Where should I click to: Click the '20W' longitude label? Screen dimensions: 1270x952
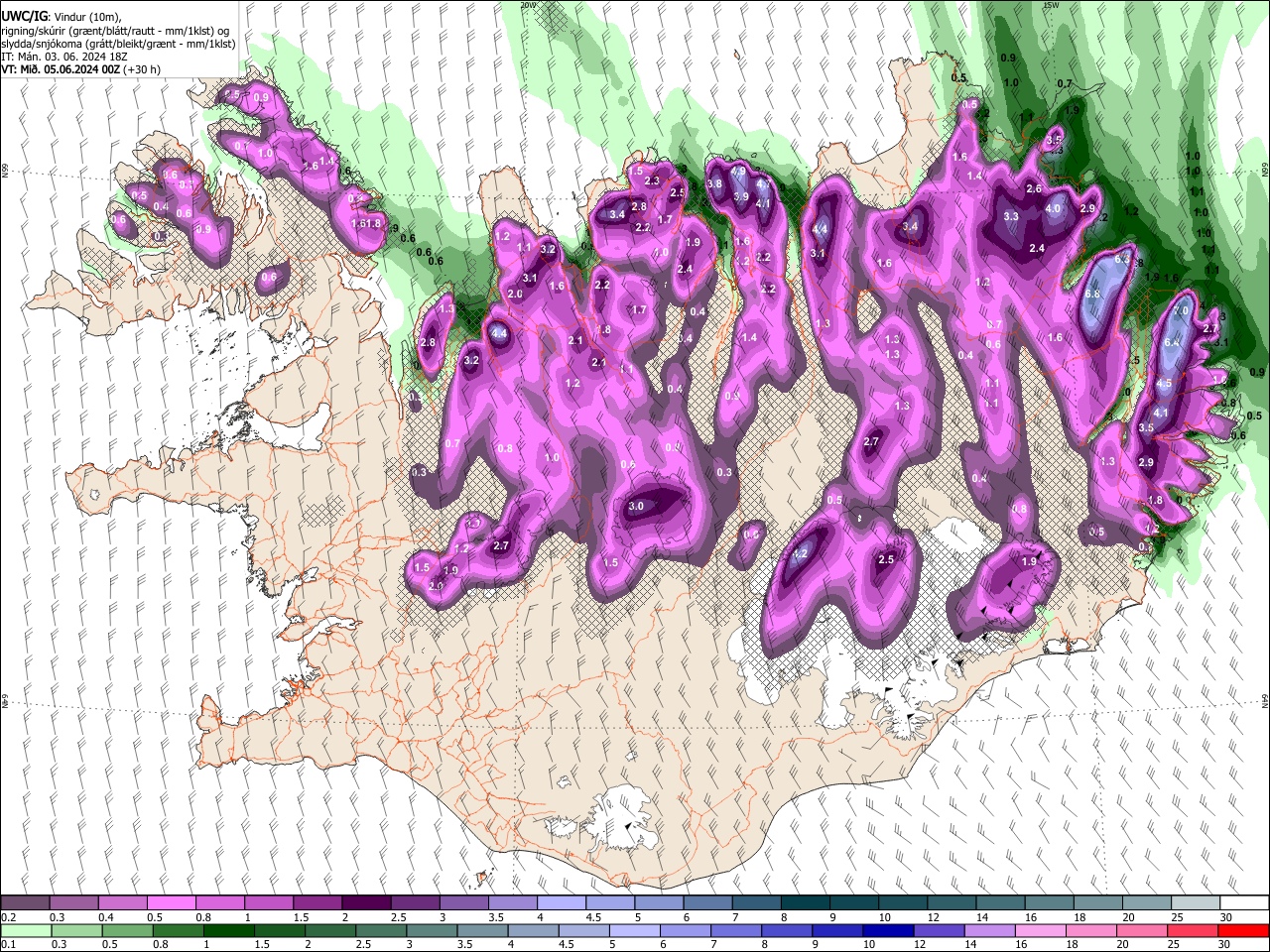[x=528, y=4]
